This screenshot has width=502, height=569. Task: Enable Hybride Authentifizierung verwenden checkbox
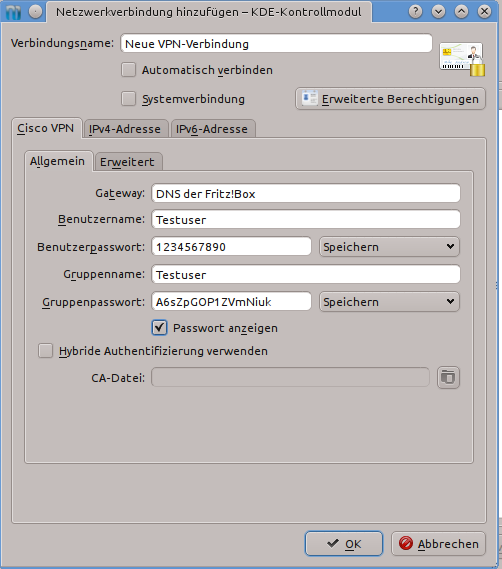[45, 351]
